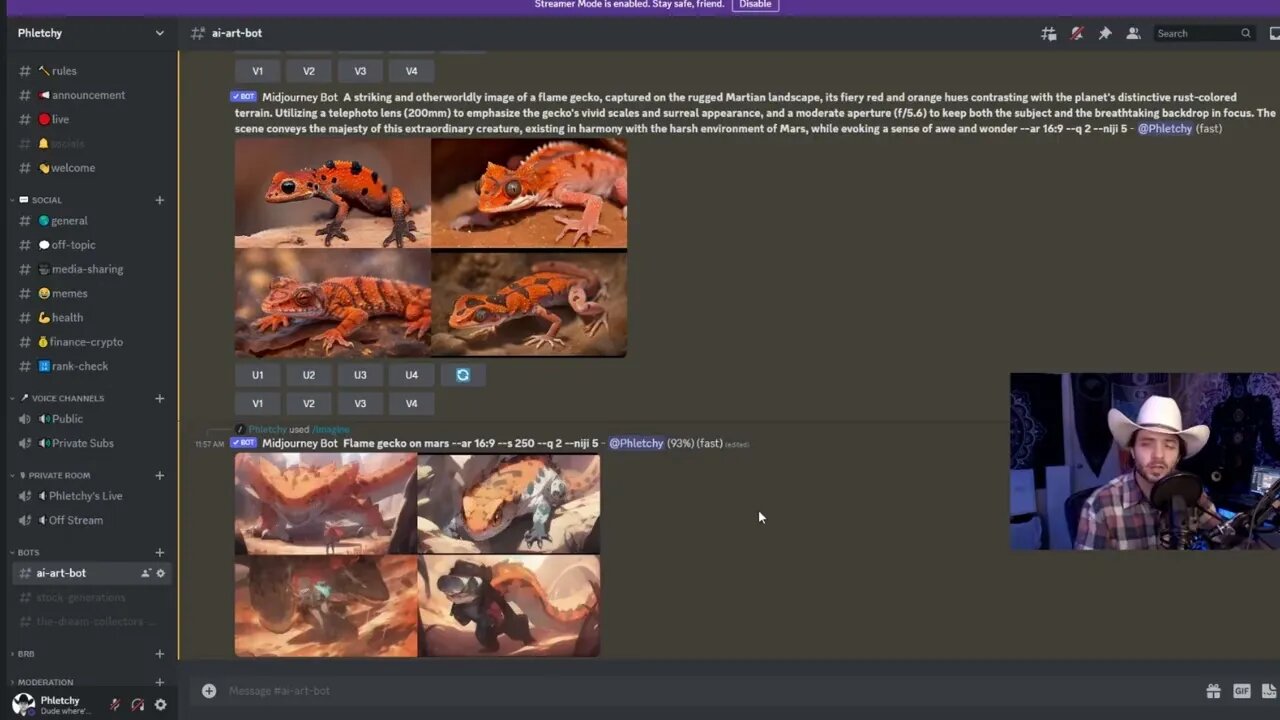1280x720 pixels.
Task: Click the create invite icon on ai-art-bot
Action: click(146, 573)
